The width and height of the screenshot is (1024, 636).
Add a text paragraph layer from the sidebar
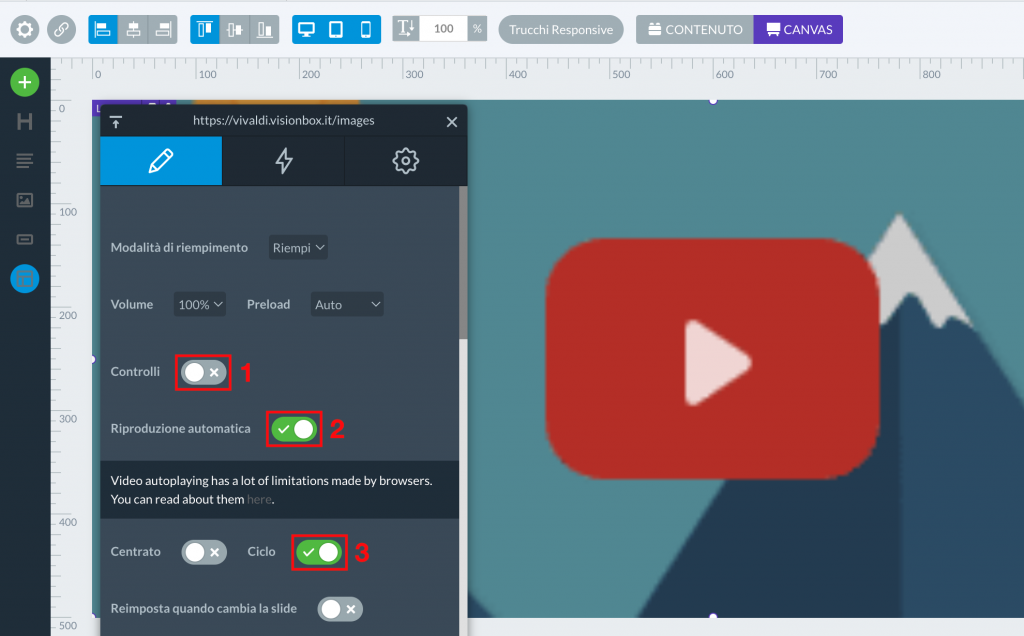[x=25, y=161]
